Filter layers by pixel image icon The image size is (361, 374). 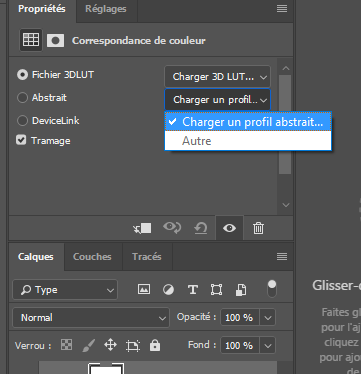144,289
